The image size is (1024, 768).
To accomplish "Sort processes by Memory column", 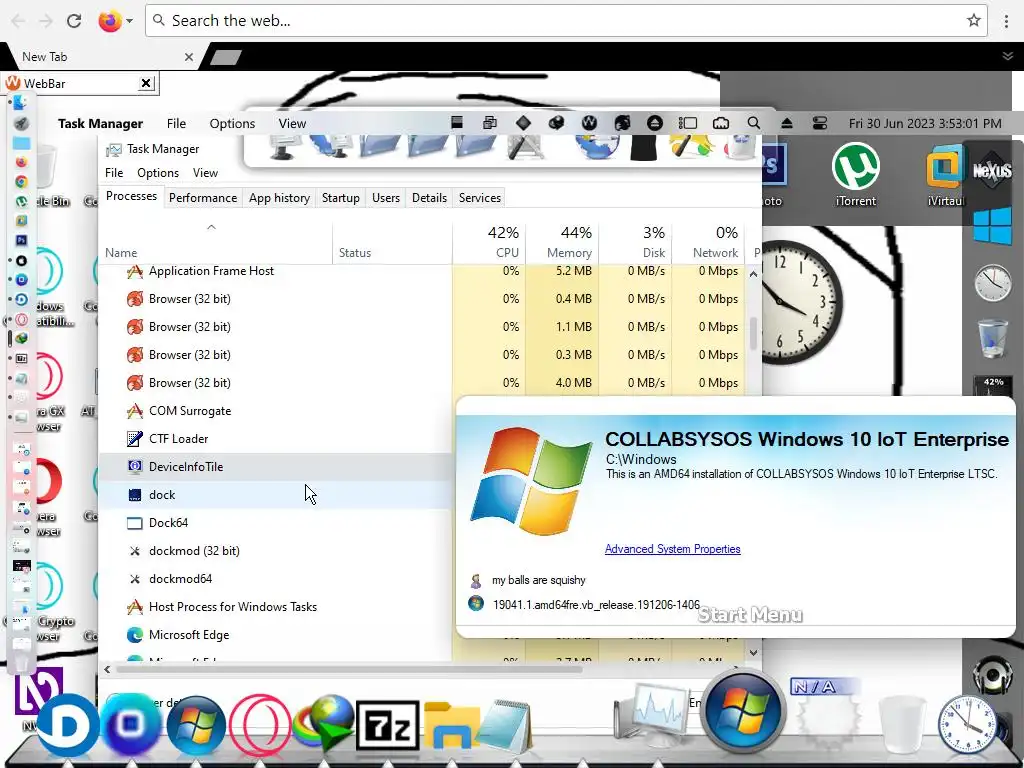I will click(x=563, y=242).
